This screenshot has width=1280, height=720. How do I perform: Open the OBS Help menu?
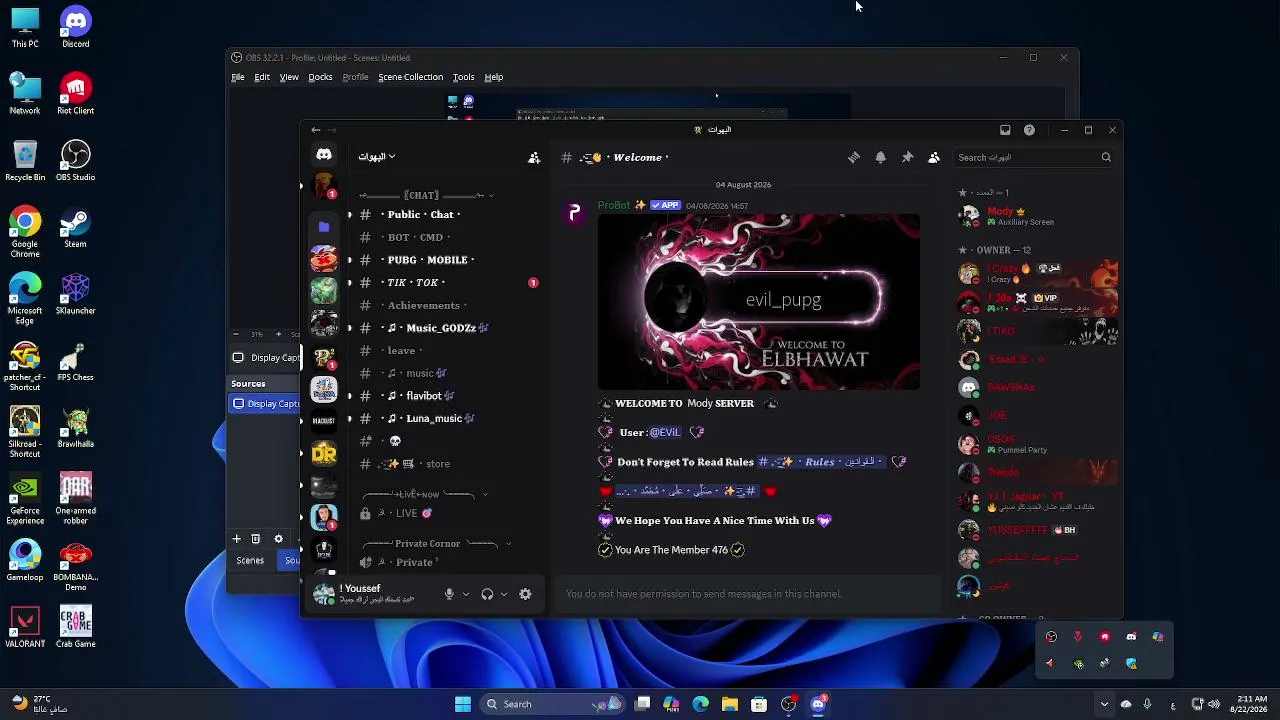point(494,77)
